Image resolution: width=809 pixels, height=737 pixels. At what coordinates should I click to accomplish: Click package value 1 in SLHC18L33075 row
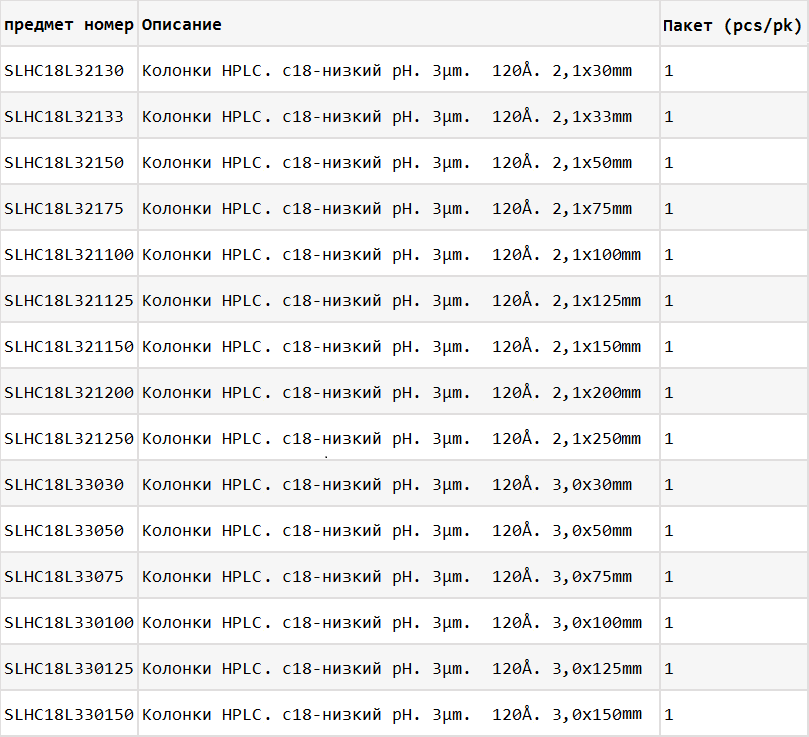[669, 576]
